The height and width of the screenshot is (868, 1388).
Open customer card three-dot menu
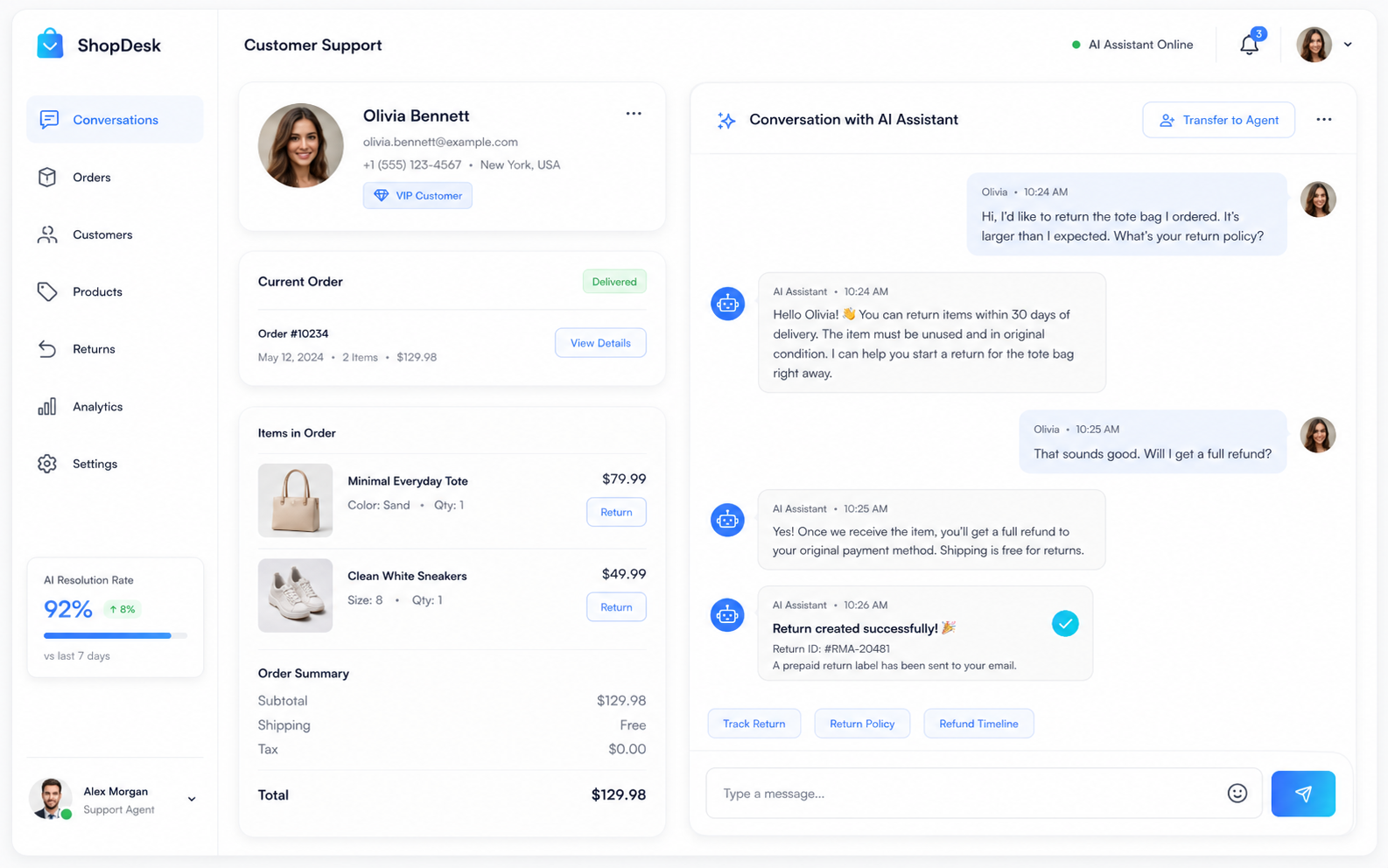click(634, 114)
